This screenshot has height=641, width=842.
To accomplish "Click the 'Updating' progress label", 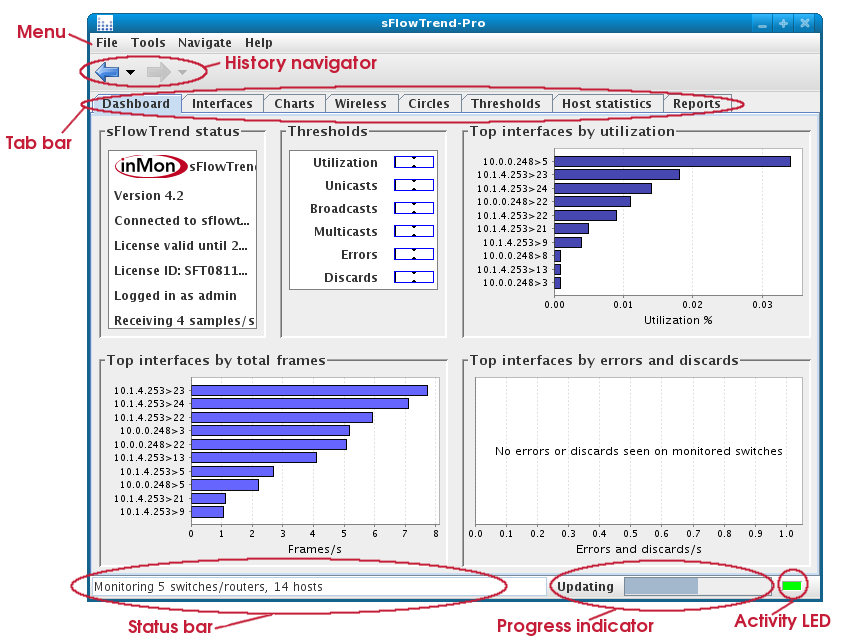I will pos(585,586).
